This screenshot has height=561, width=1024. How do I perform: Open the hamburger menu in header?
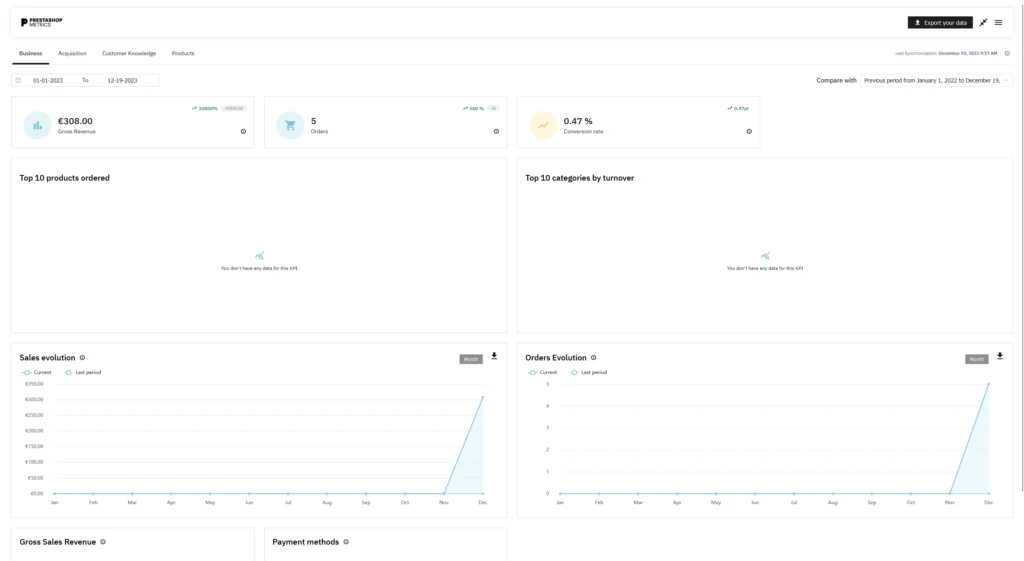click(999, 23)
